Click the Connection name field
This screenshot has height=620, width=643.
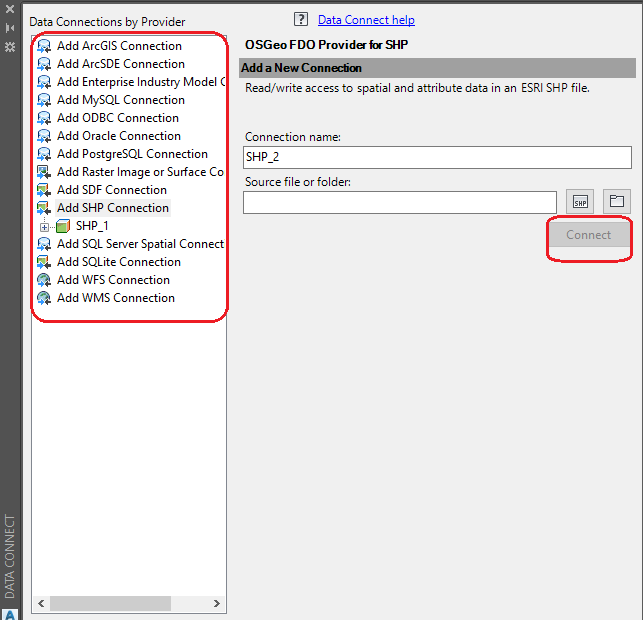437,157
